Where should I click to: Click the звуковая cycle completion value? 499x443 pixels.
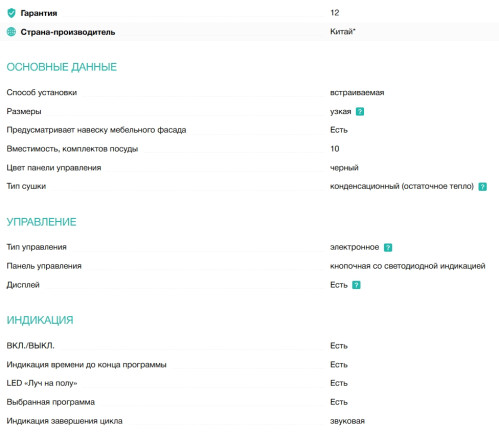point(347,421)
